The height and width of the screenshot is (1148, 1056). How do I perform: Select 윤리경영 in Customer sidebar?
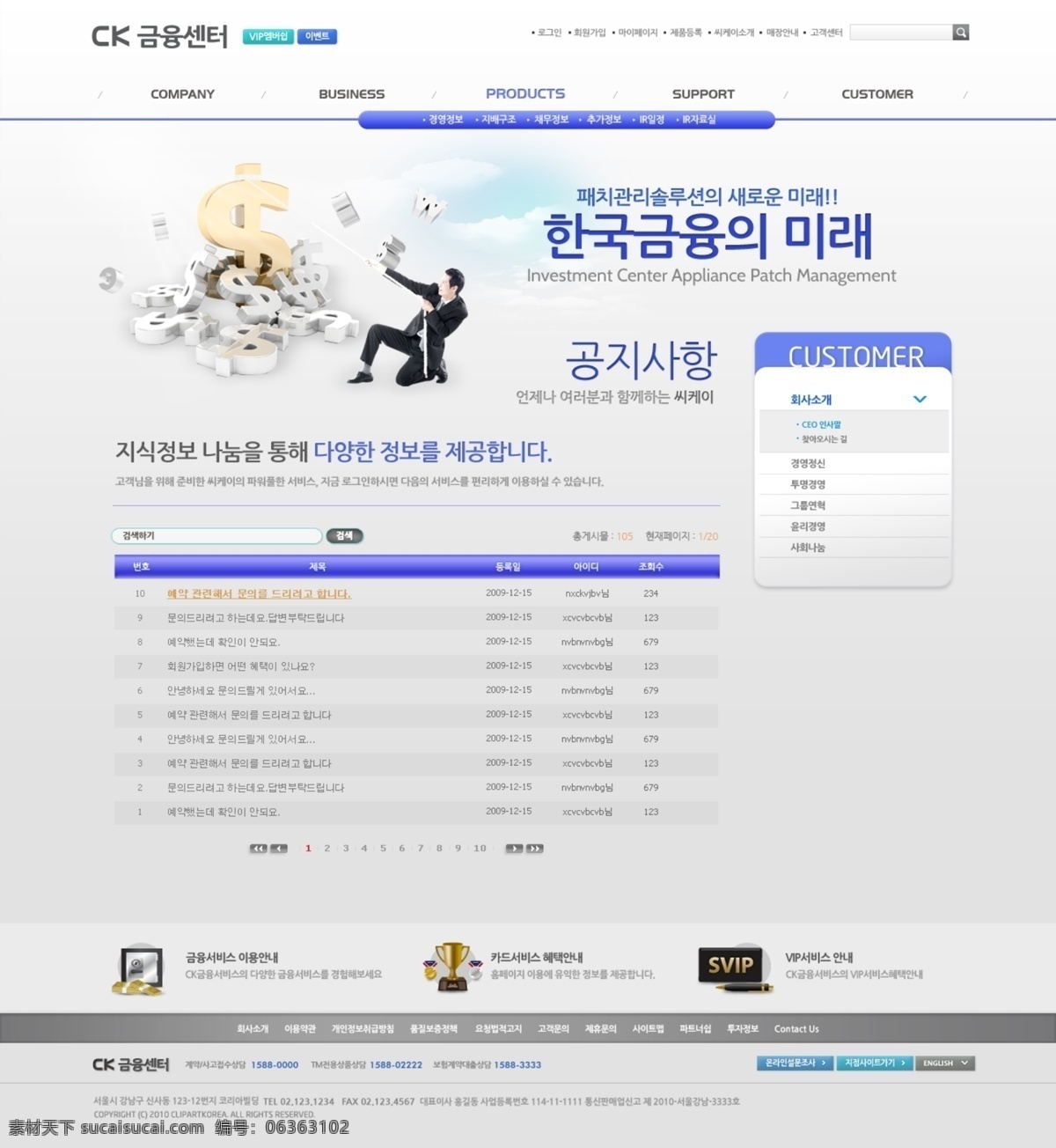pyautogui.click(x=808, y=526)
